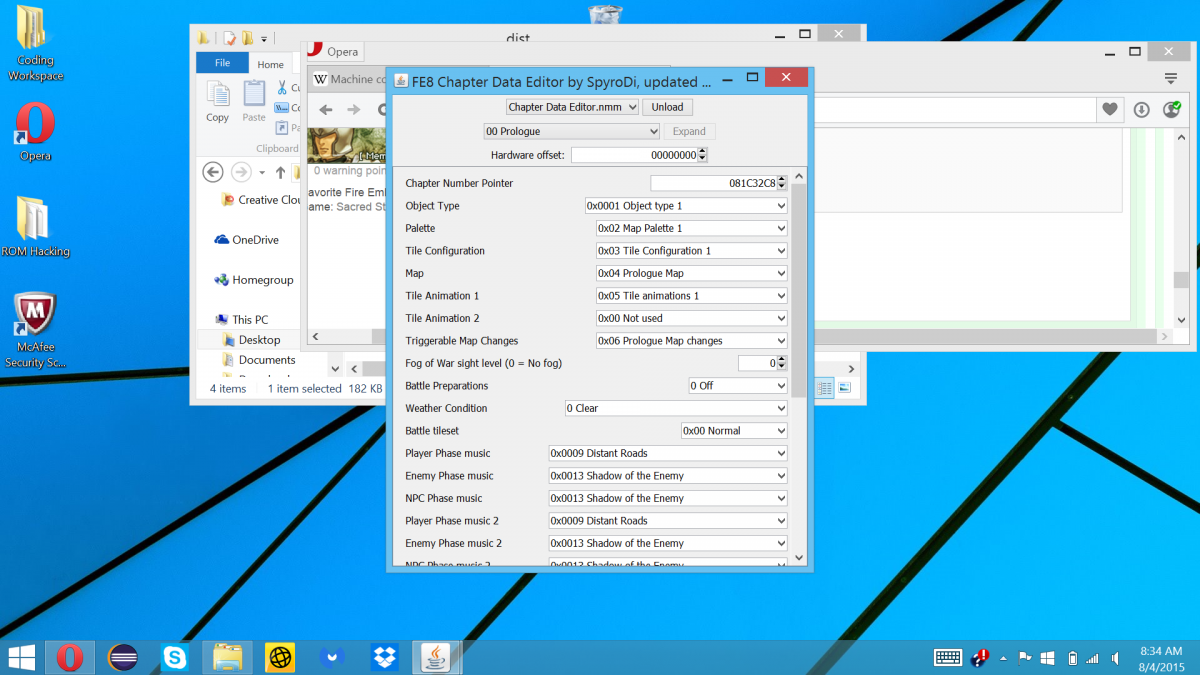
Task: Open the Enemy Phase music 2 dropdown
Action: [x=668, y=543]
